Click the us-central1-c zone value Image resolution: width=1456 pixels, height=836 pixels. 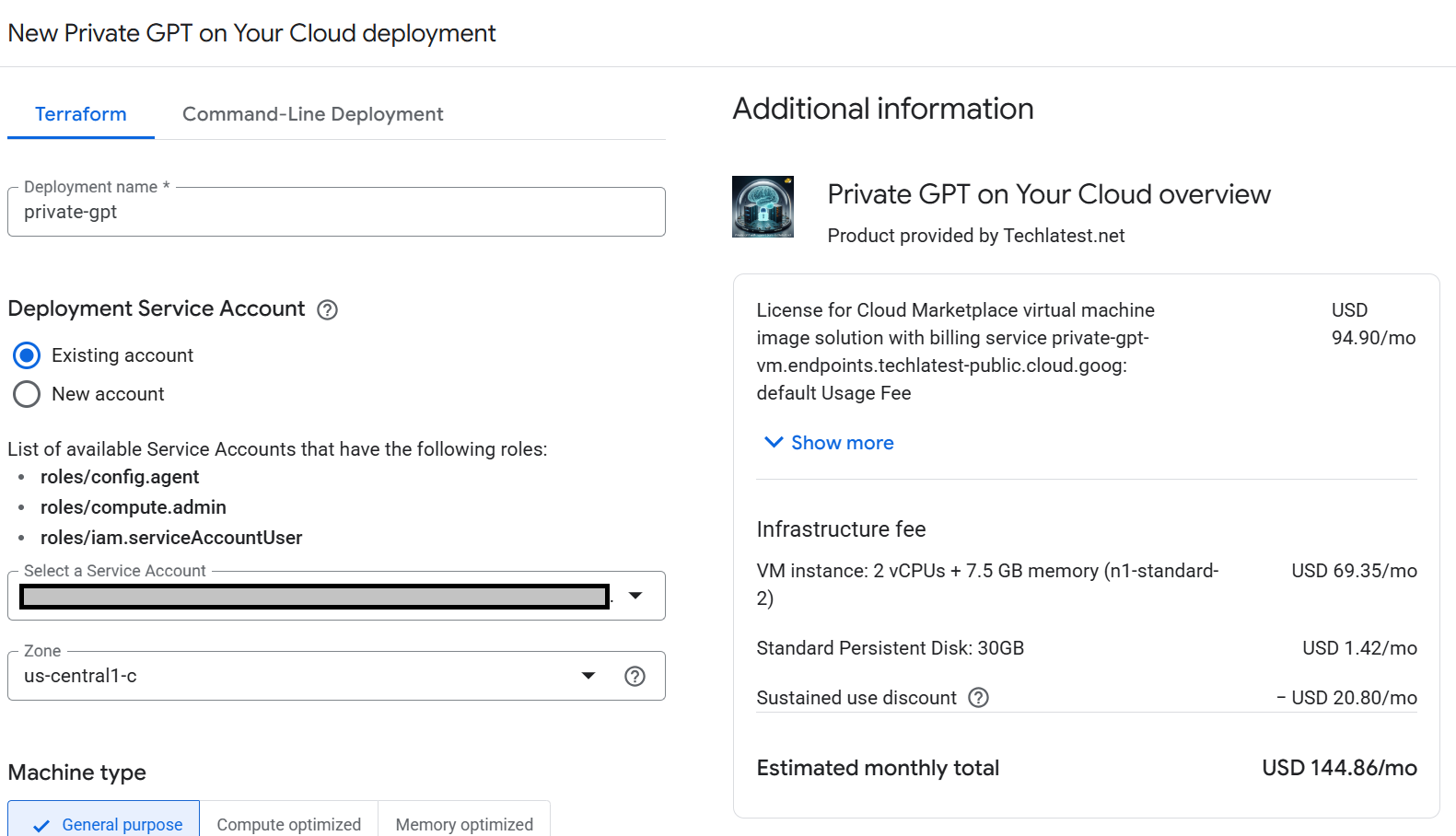point(81,677)
